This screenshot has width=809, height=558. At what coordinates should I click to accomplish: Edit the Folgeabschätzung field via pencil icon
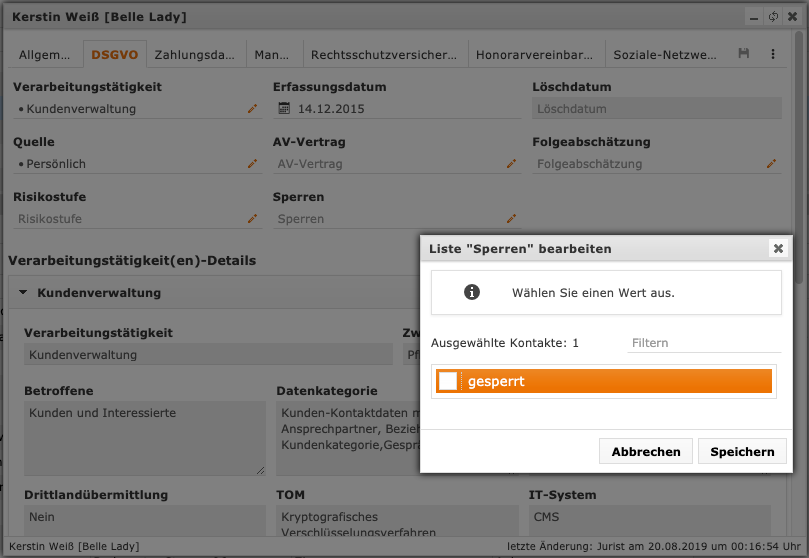[x=771, y=164]
